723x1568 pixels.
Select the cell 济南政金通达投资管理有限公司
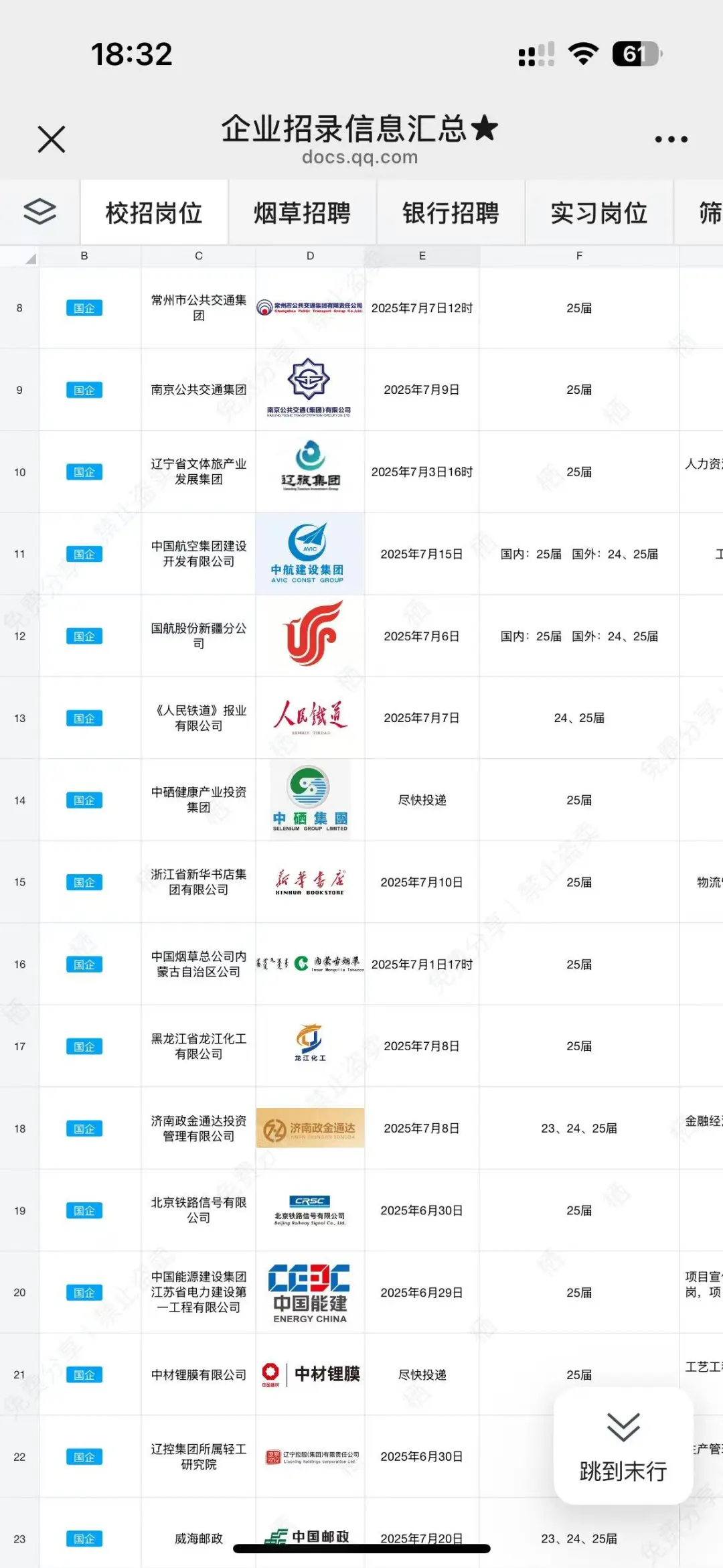coord(198,1129)
